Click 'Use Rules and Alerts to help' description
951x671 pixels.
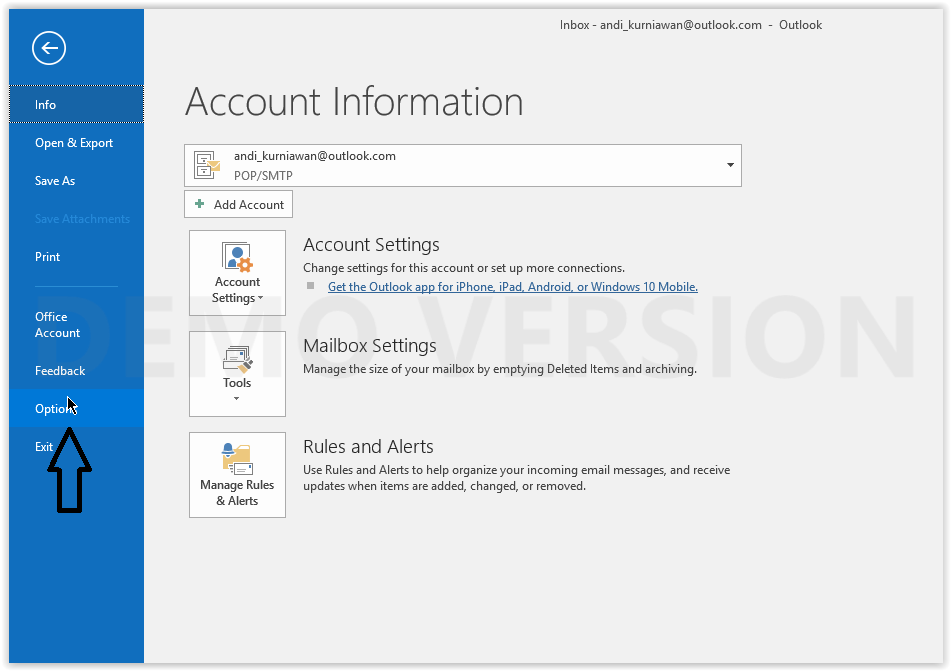tap(517, 478)
